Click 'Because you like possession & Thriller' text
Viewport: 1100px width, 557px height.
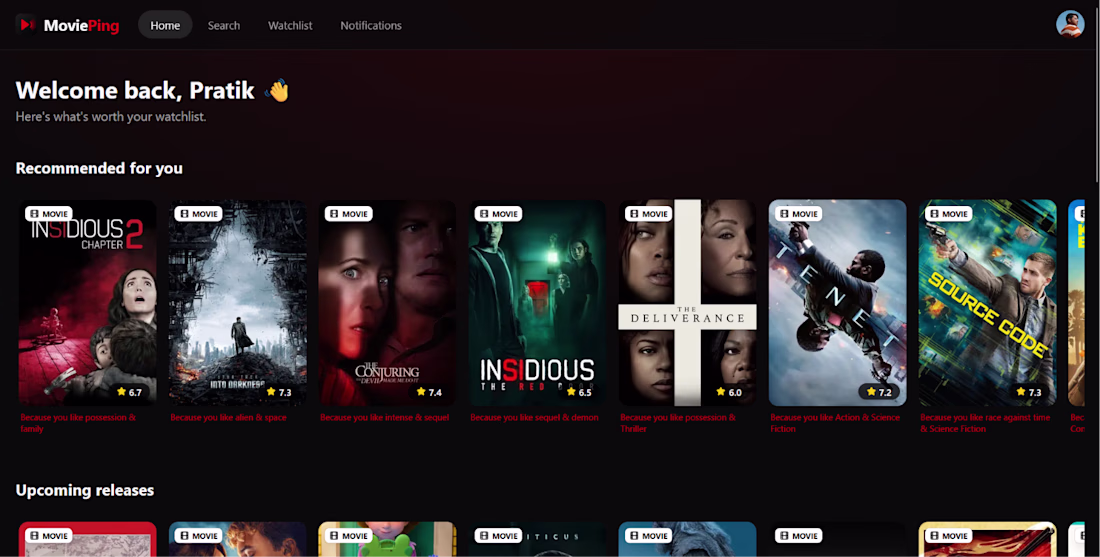(x=678, y=423)
